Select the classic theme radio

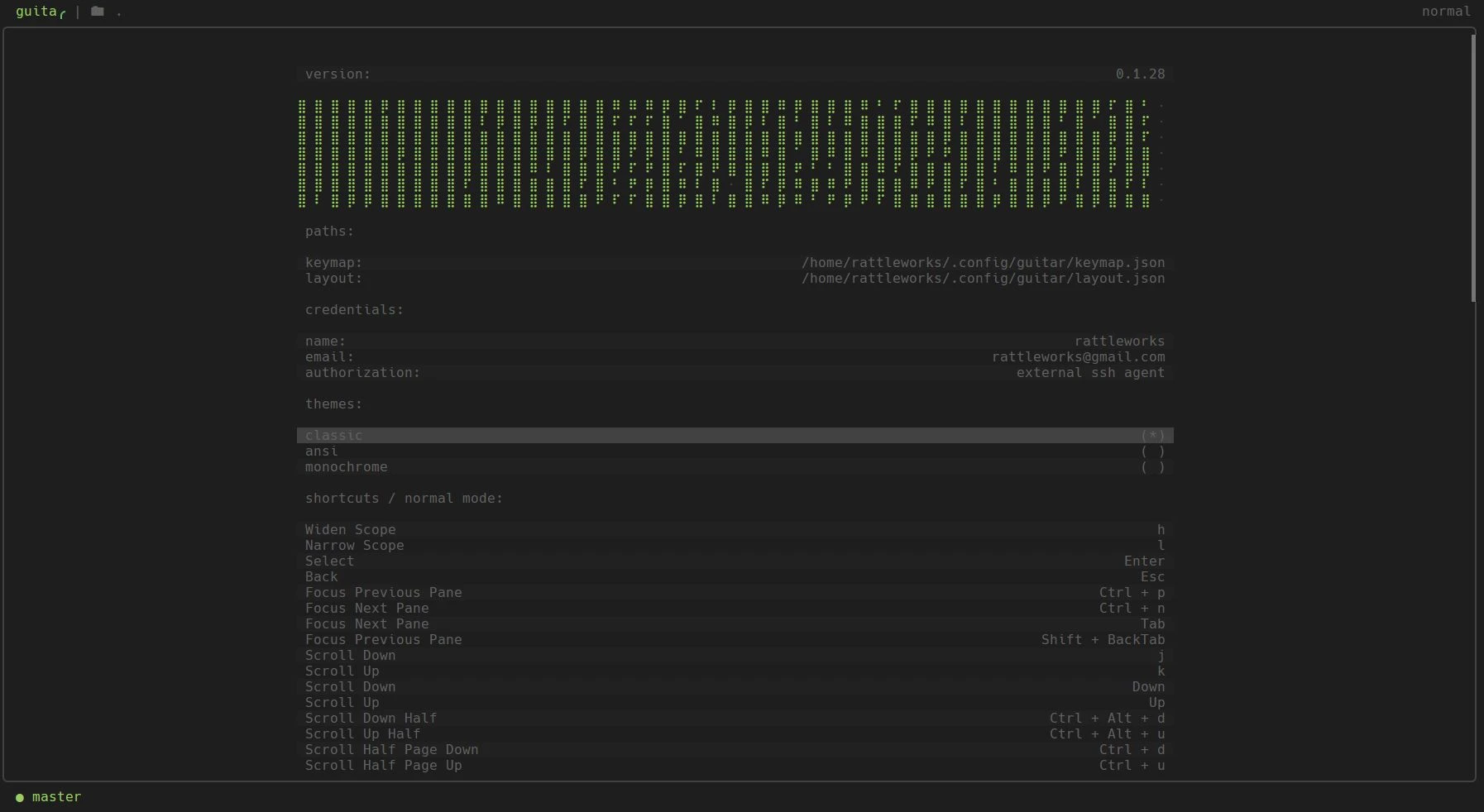(x=1152, y=436)
